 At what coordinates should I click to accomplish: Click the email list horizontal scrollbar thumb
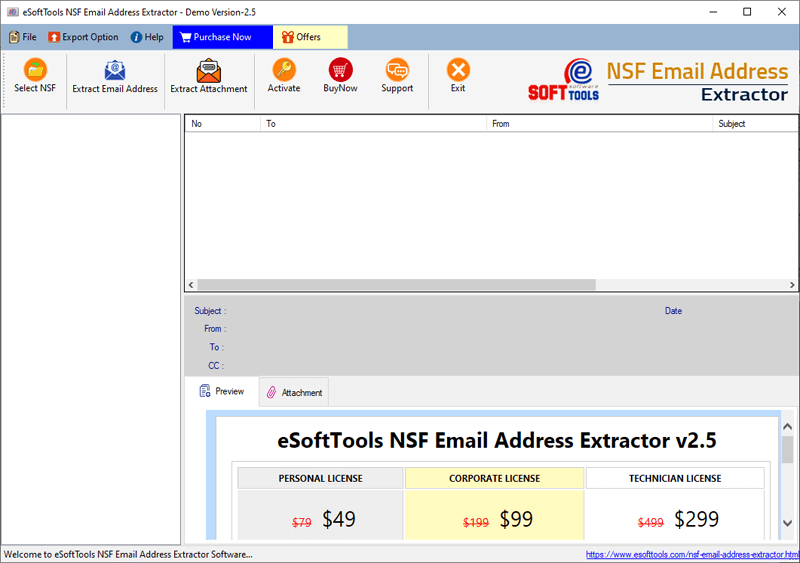pos(396,285)
